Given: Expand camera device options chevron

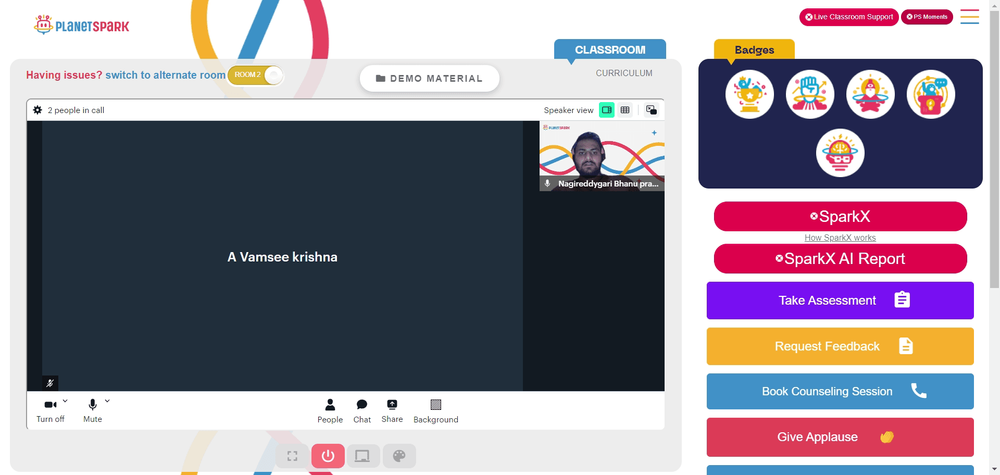Looking at the screenshot, I should coord(65,400).
